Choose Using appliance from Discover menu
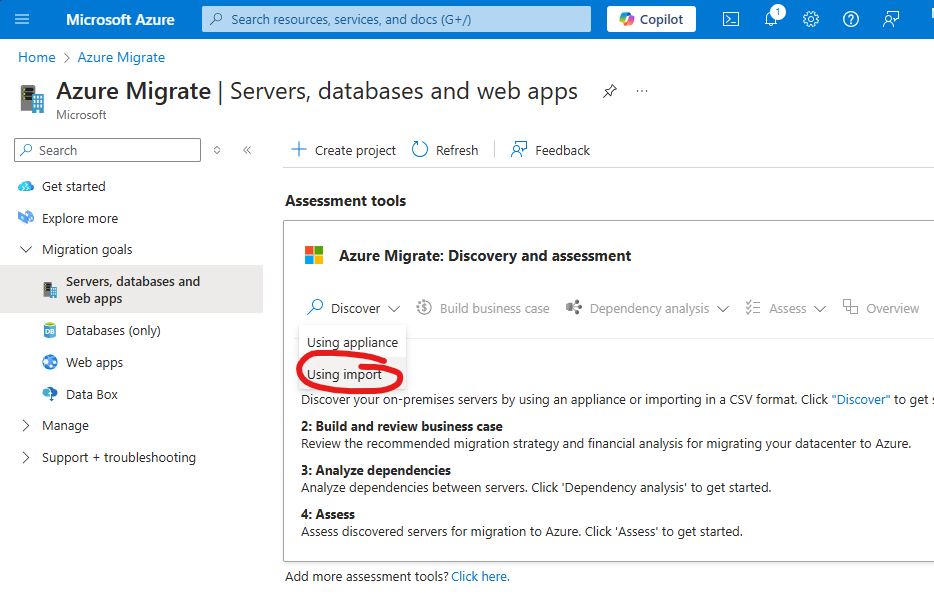Viewport: 934px width, 603px height. [x=352, y=342]
